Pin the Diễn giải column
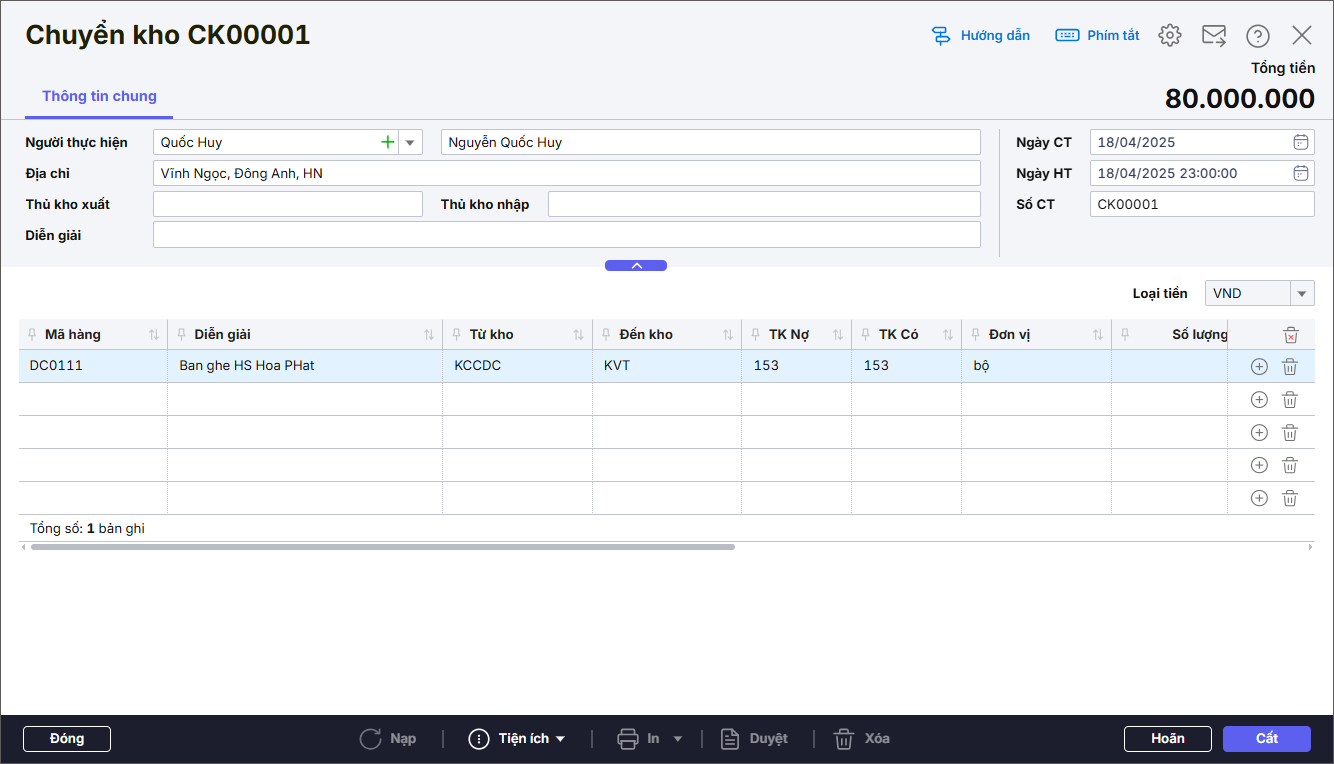The image size is (1334, 764). click(x=182, y=335)
